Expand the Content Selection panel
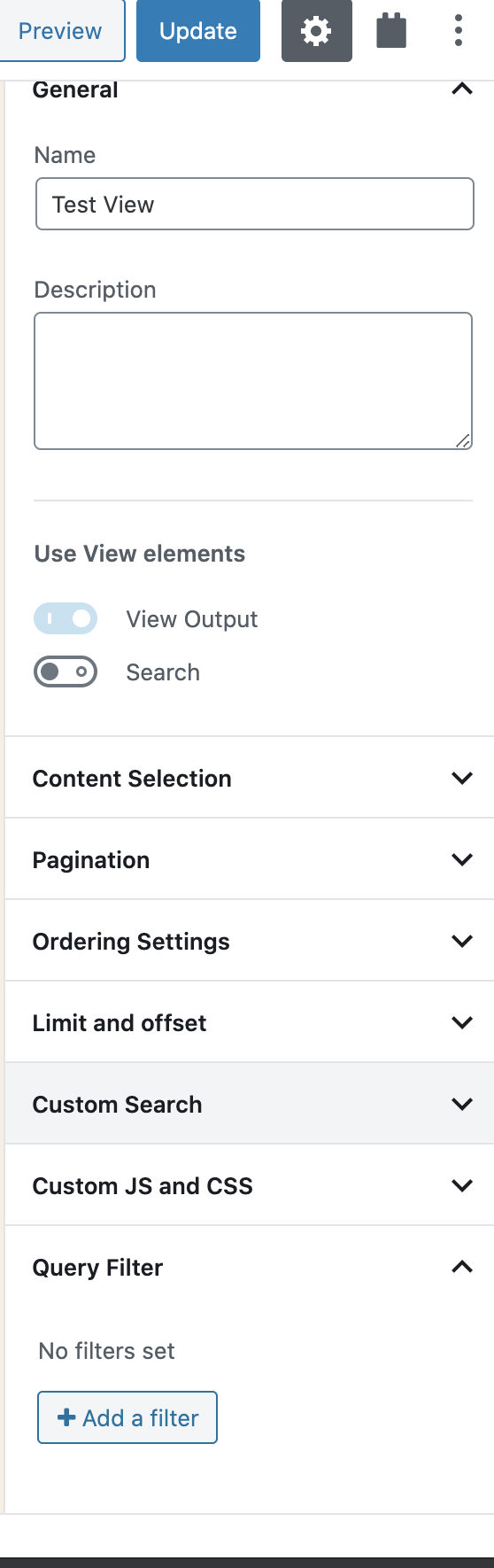Viewport: 494px width, 1568px height. pos(250,778)
